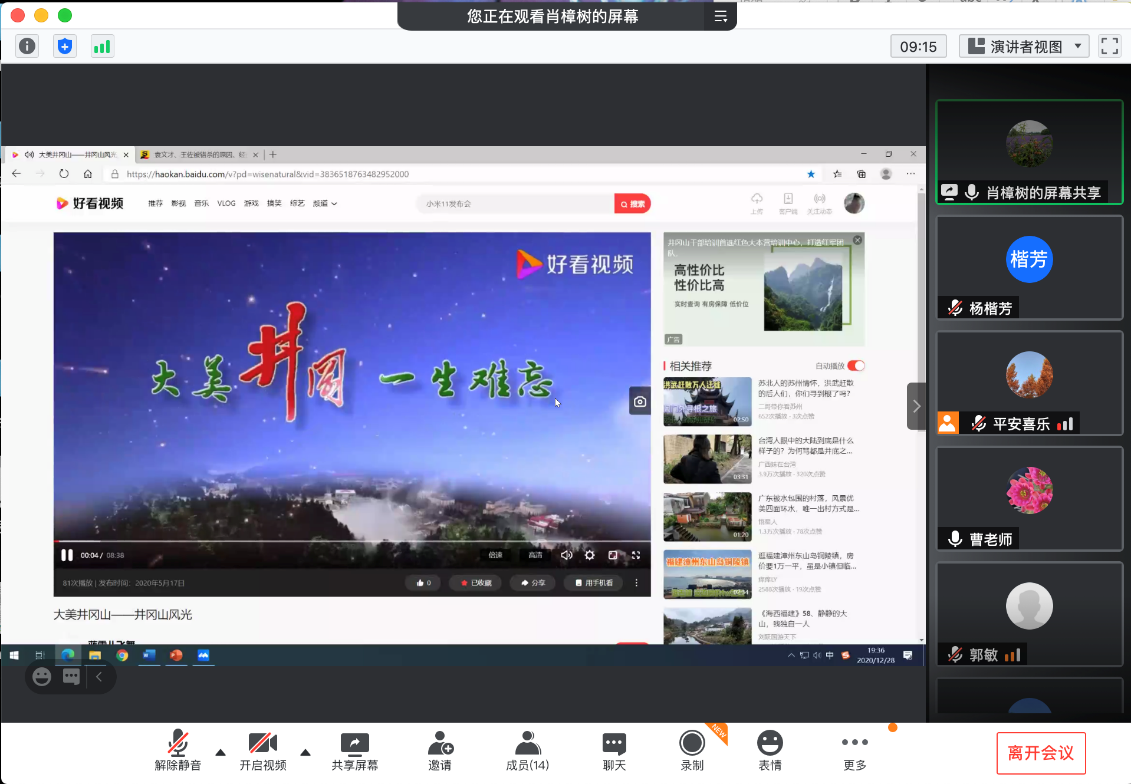This screenshot has height=784, width=1131.
Task: Open the 更多 more options menu
Action: tap(854, 751)
